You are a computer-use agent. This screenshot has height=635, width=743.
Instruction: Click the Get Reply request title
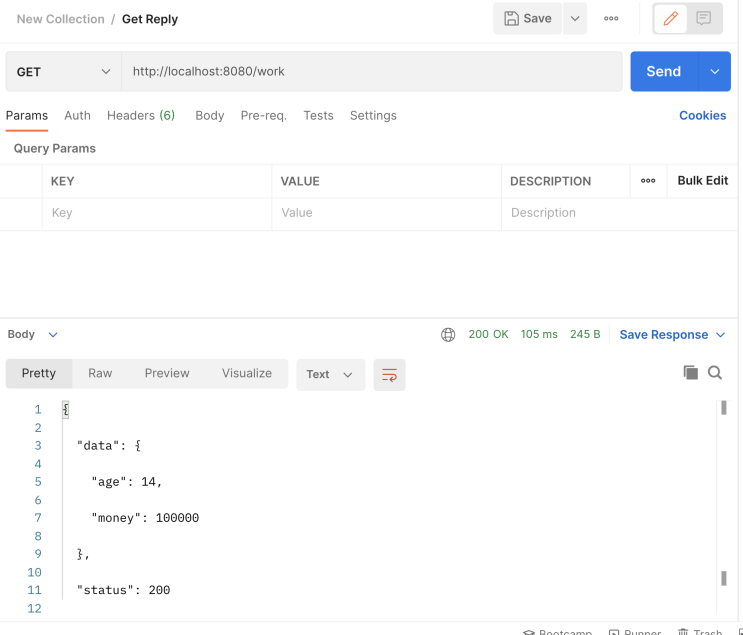point(150,19)
